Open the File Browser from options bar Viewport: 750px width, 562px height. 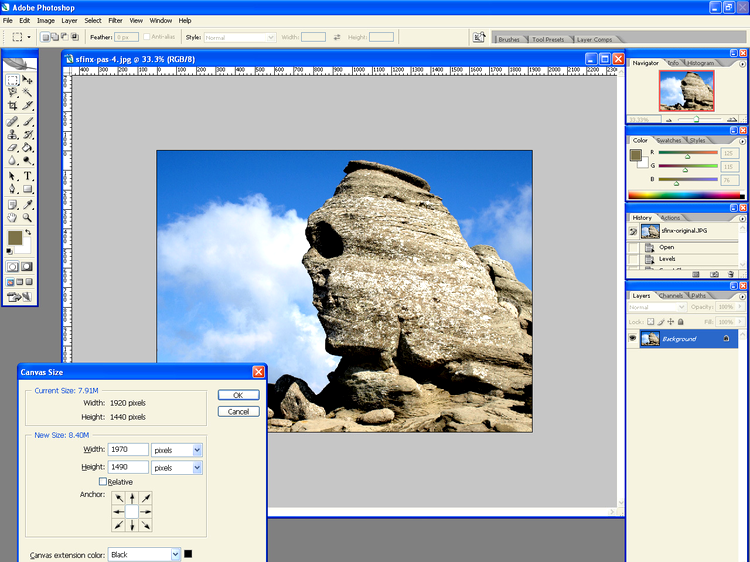[479, 37]
